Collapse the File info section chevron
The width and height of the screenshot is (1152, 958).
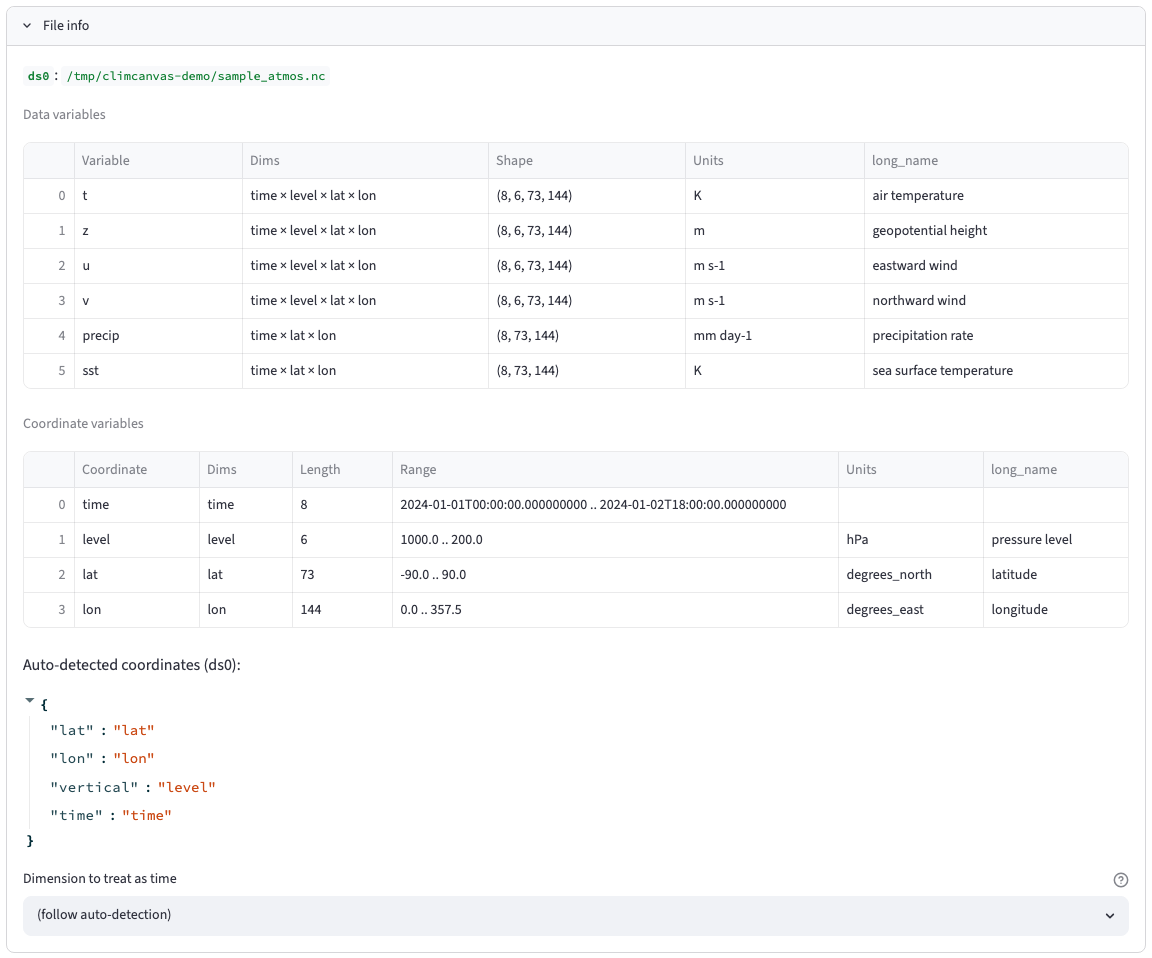pos(27,26)
